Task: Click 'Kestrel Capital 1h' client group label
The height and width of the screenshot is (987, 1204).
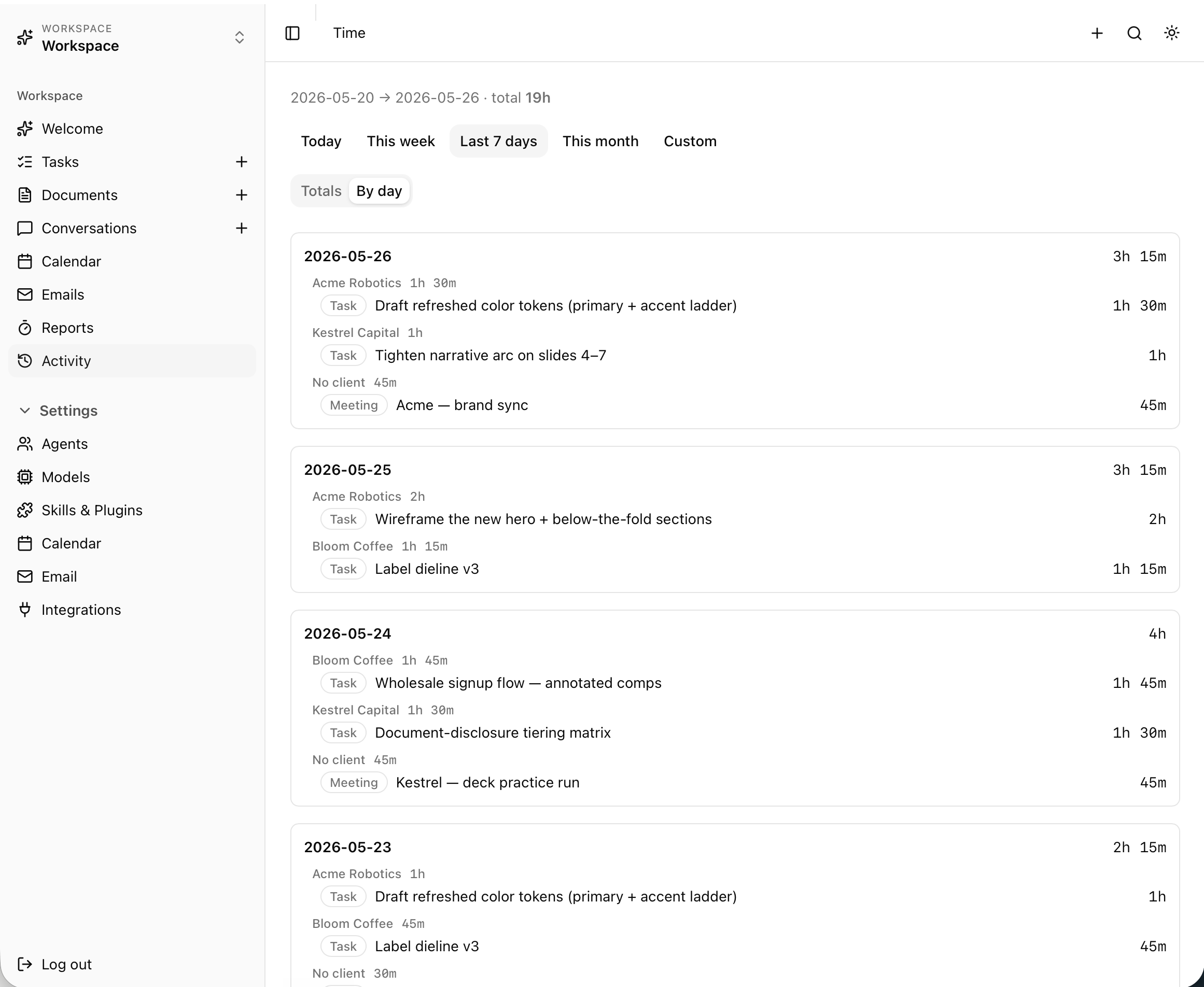Action: pos(368,333)
